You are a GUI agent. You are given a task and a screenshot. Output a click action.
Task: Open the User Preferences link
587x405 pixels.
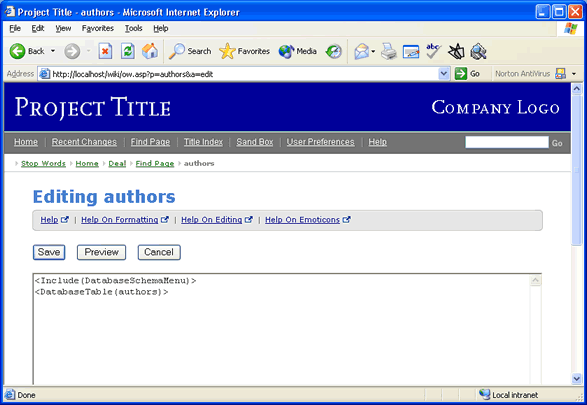[320, 142]
